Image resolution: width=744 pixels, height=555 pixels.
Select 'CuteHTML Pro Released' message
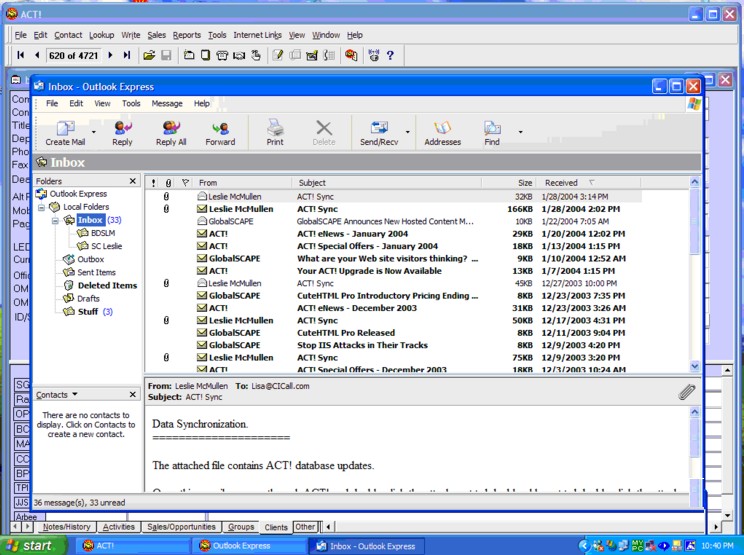tap(394, 333)
